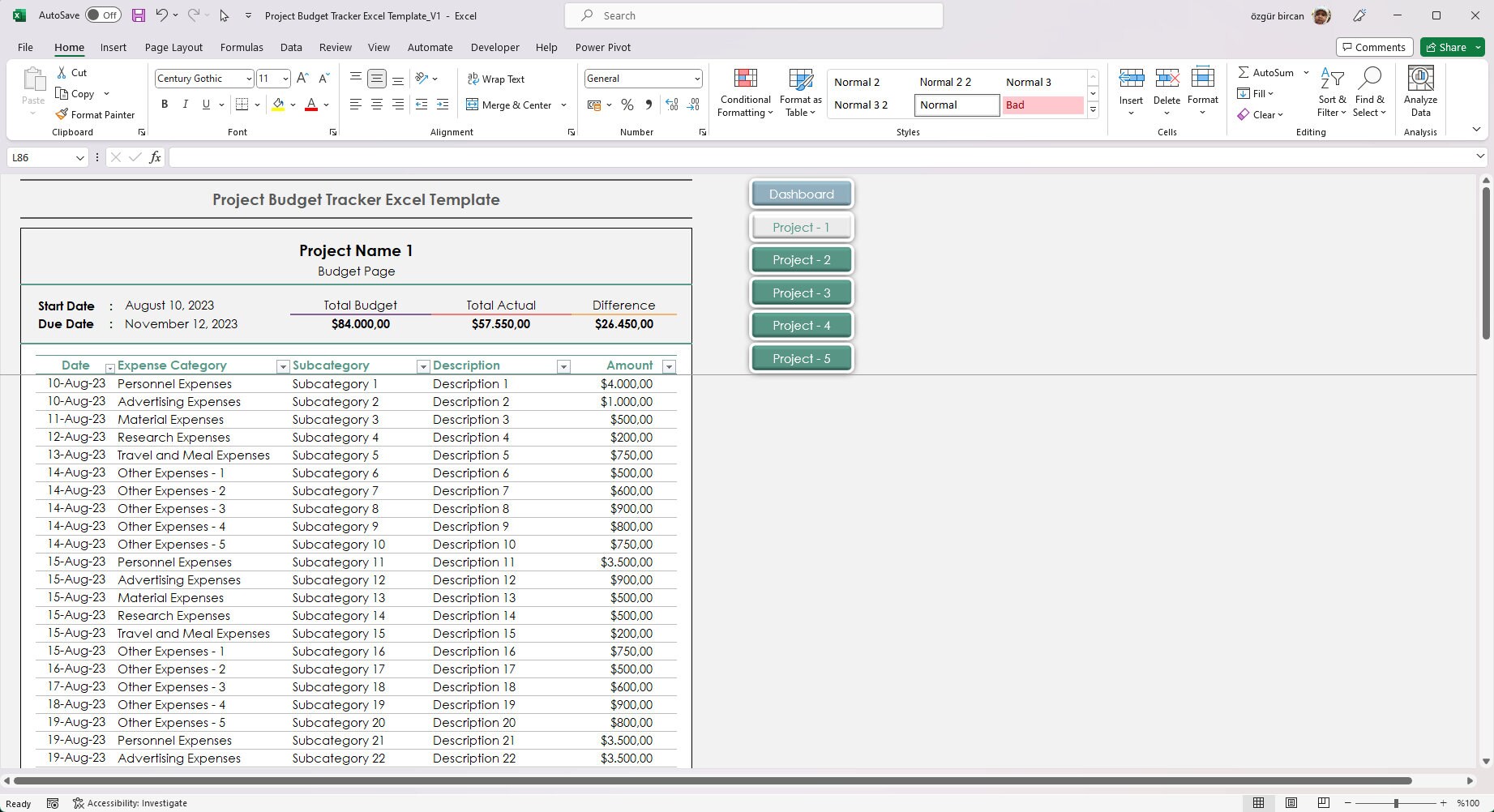Screen dimensions: 1494x812
Task: Open the Power Pivot tab
Action: [x=602, y=47]
